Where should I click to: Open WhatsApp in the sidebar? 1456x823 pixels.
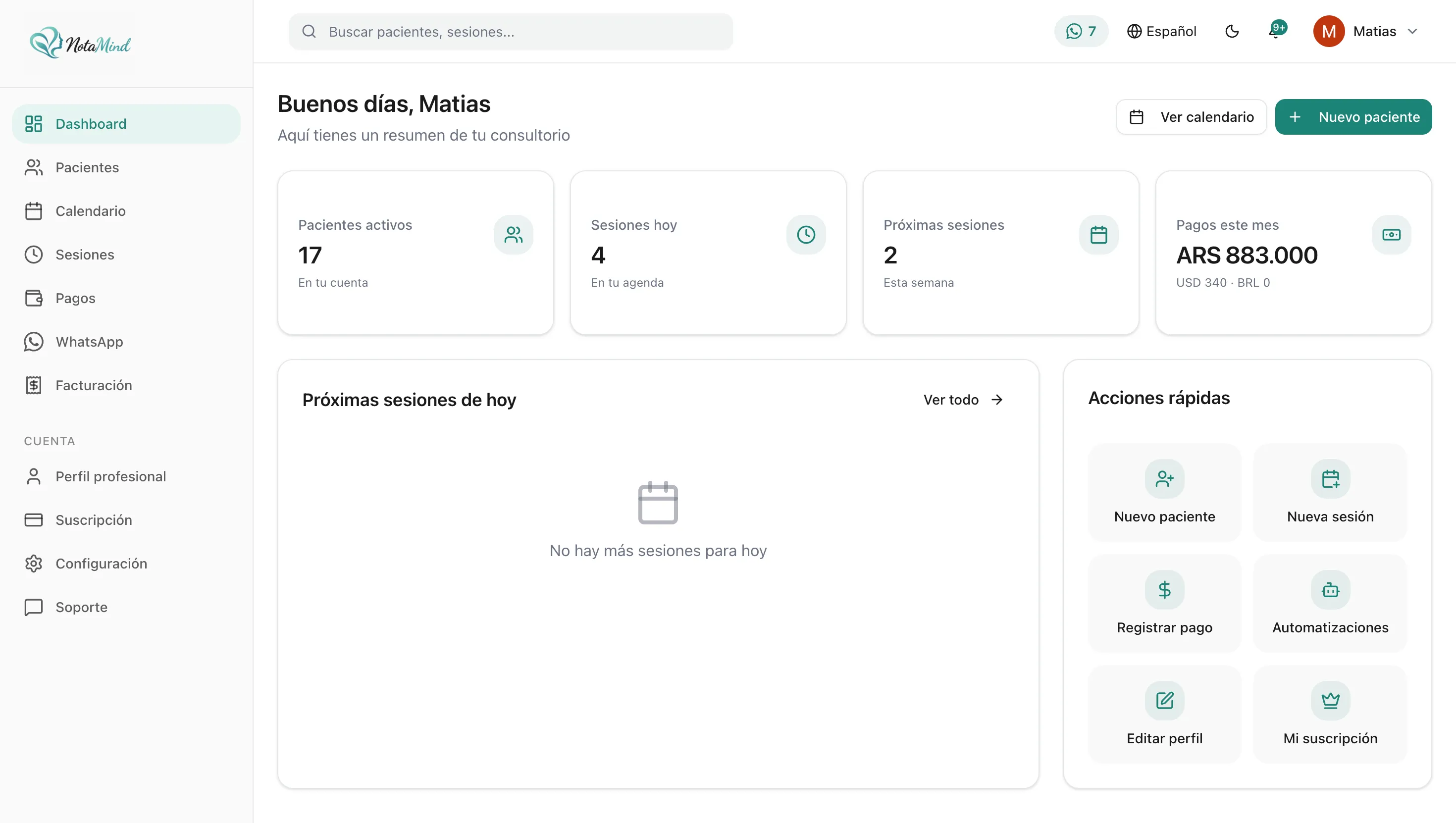pos(126,341)
